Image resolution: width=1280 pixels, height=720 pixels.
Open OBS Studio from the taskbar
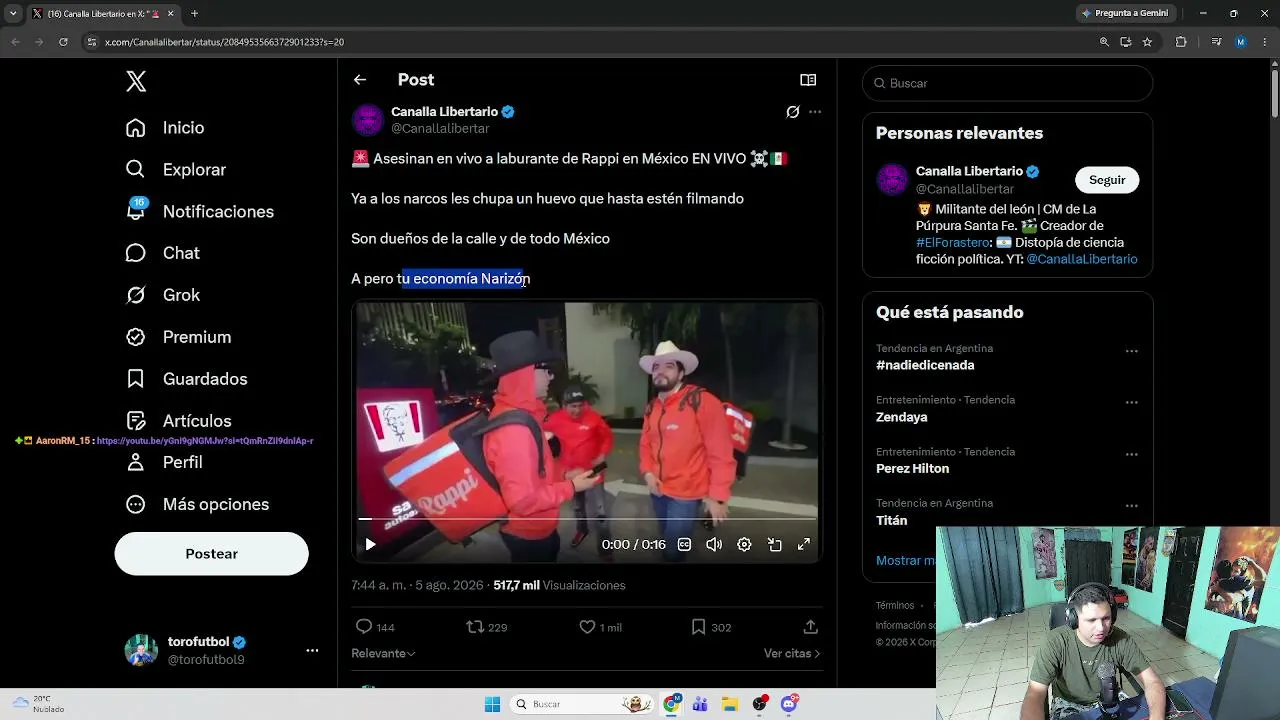point(760,704)
